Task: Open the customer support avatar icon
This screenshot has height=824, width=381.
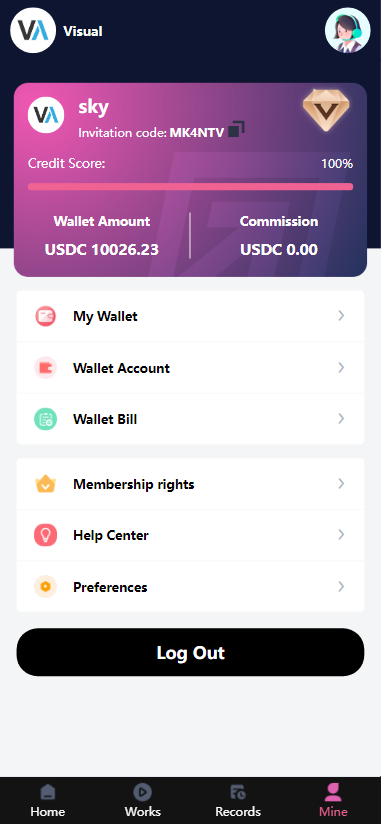Action: (x=348, y=30)
